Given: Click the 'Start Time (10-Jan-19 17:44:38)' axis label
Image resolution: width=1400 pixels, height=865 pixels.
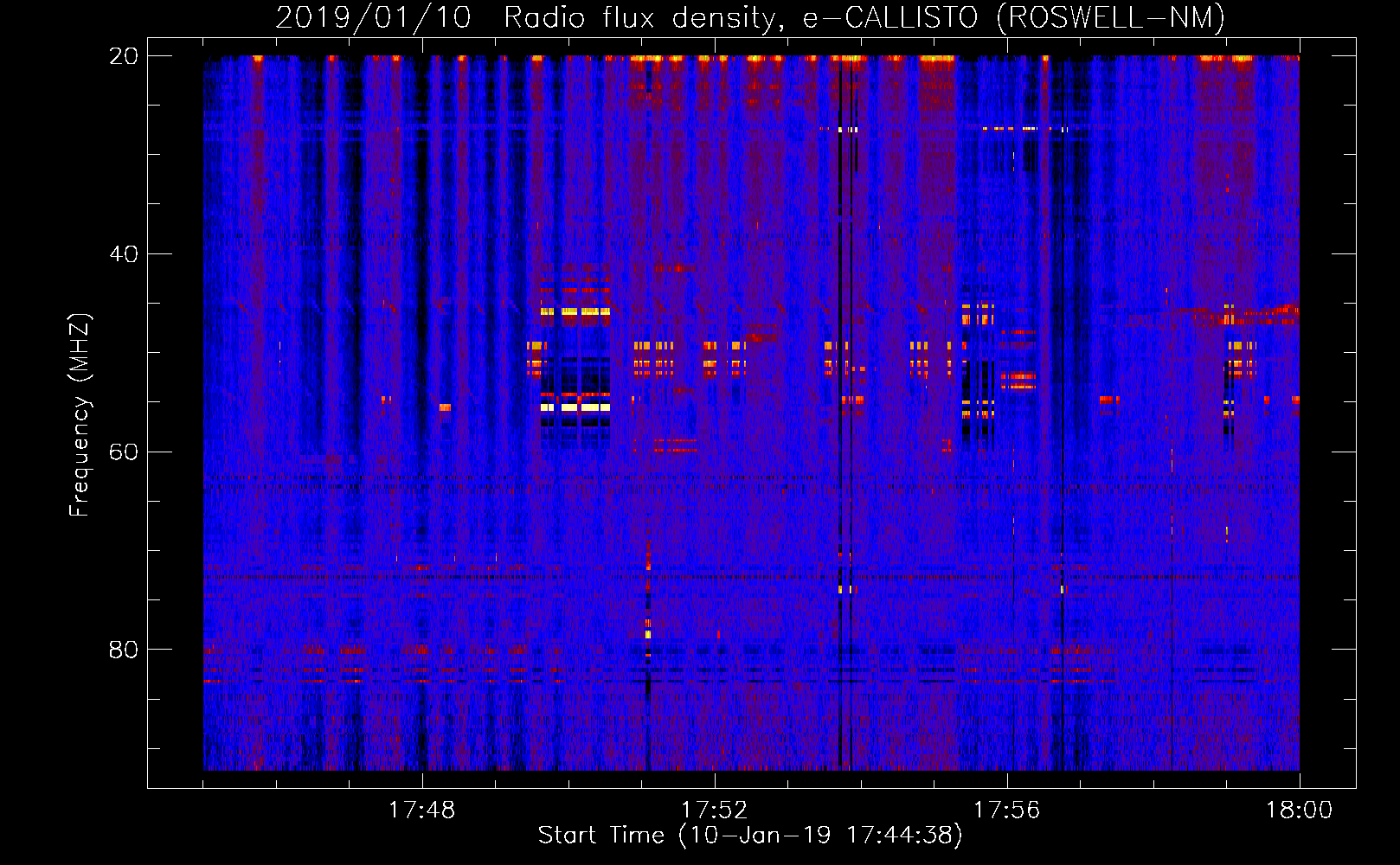Looking at the screenshot, I should pos(750,836).
